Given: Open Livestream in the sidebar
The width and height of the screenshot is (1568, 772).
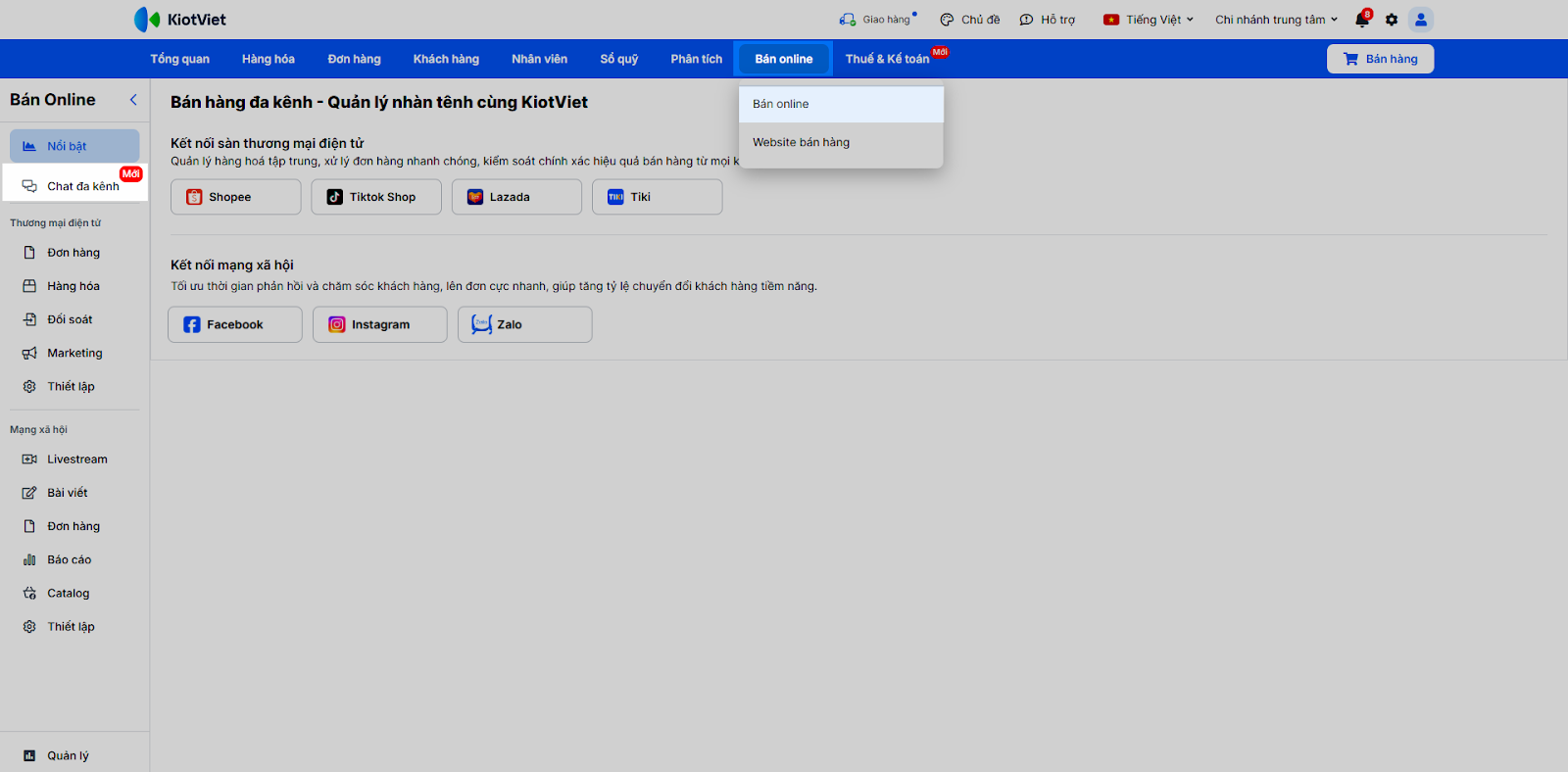Looking at the screenshot, I should (74, 459).
